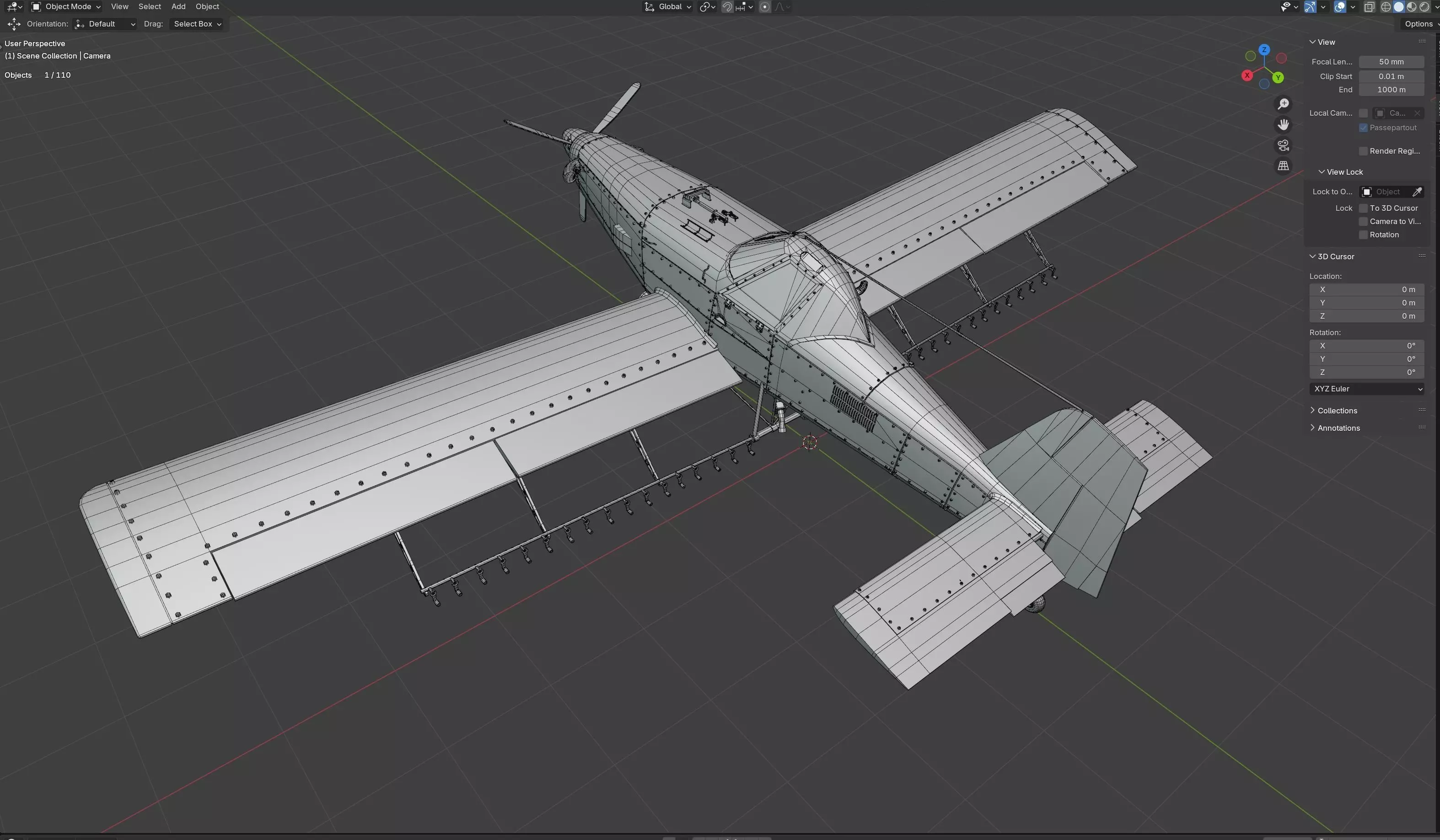This screenshot has height=840, width=1440.
Task: Click the Clip Start 0.01 m field
Action: [x=1392, y=76]
